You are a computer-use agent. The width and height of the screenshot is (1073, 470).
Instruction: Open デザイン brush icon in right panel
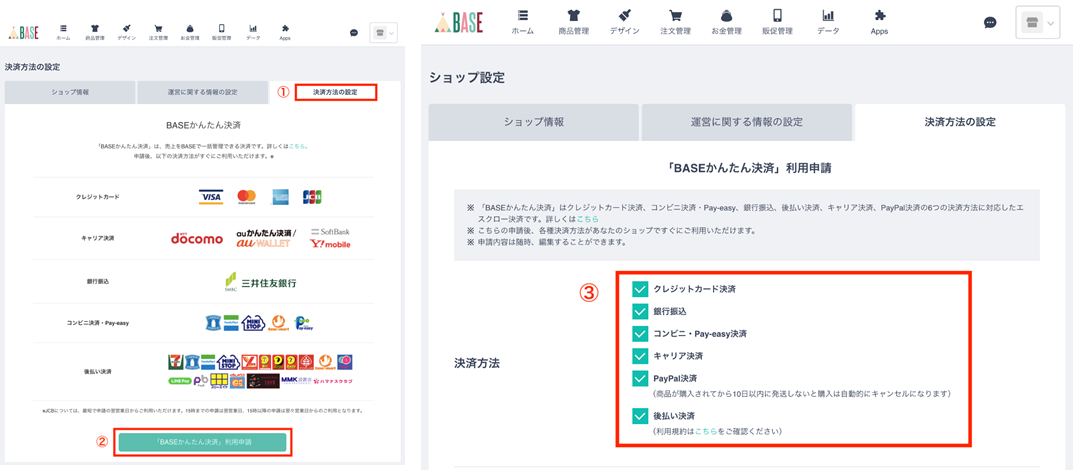tap(624, 22)
